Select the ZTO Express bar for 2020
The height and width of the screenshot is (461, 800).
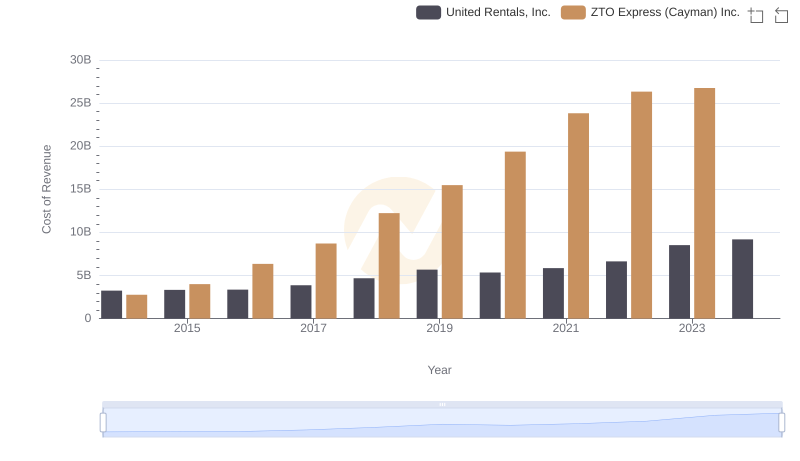pyautogui.click(x=515, y=235)
